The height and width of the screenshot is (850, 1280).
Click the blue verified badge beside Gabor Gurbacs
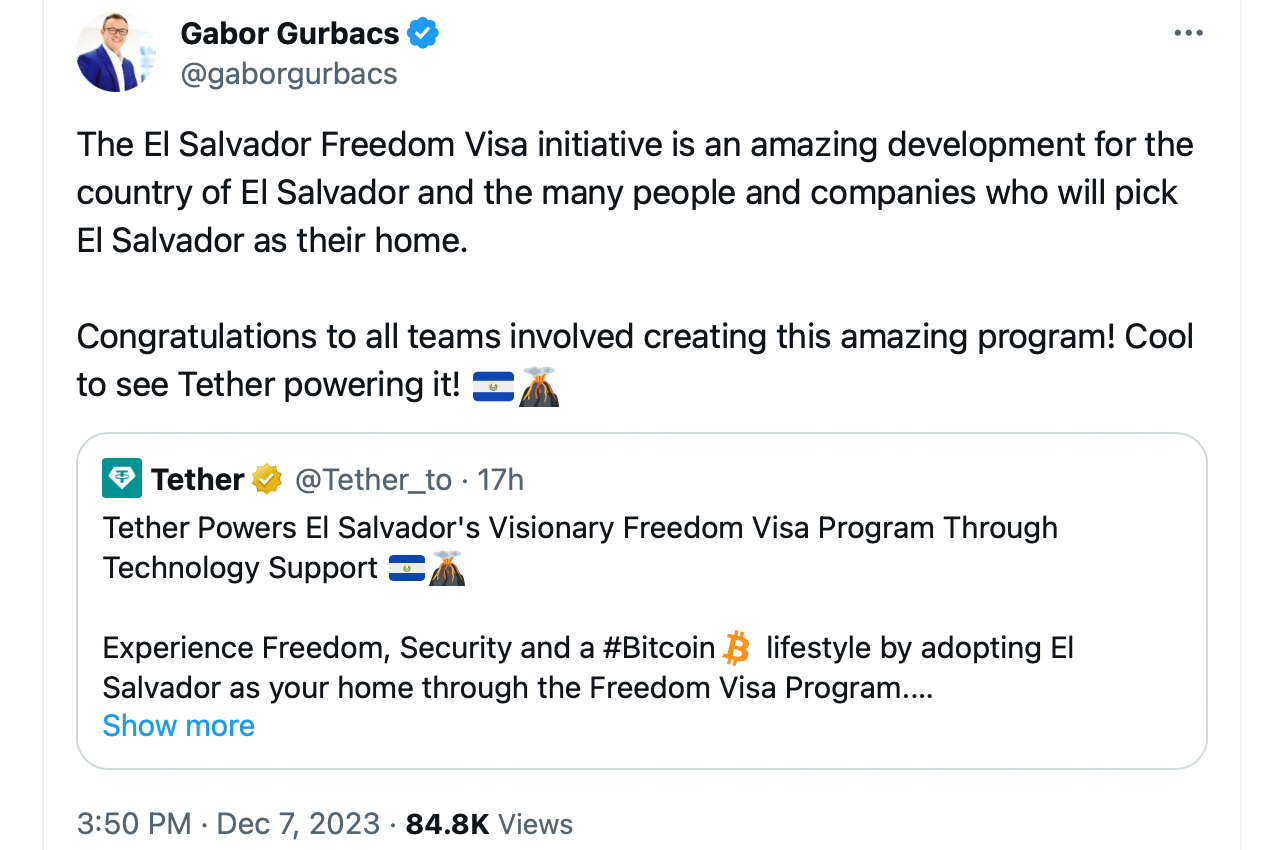(423, 34)
